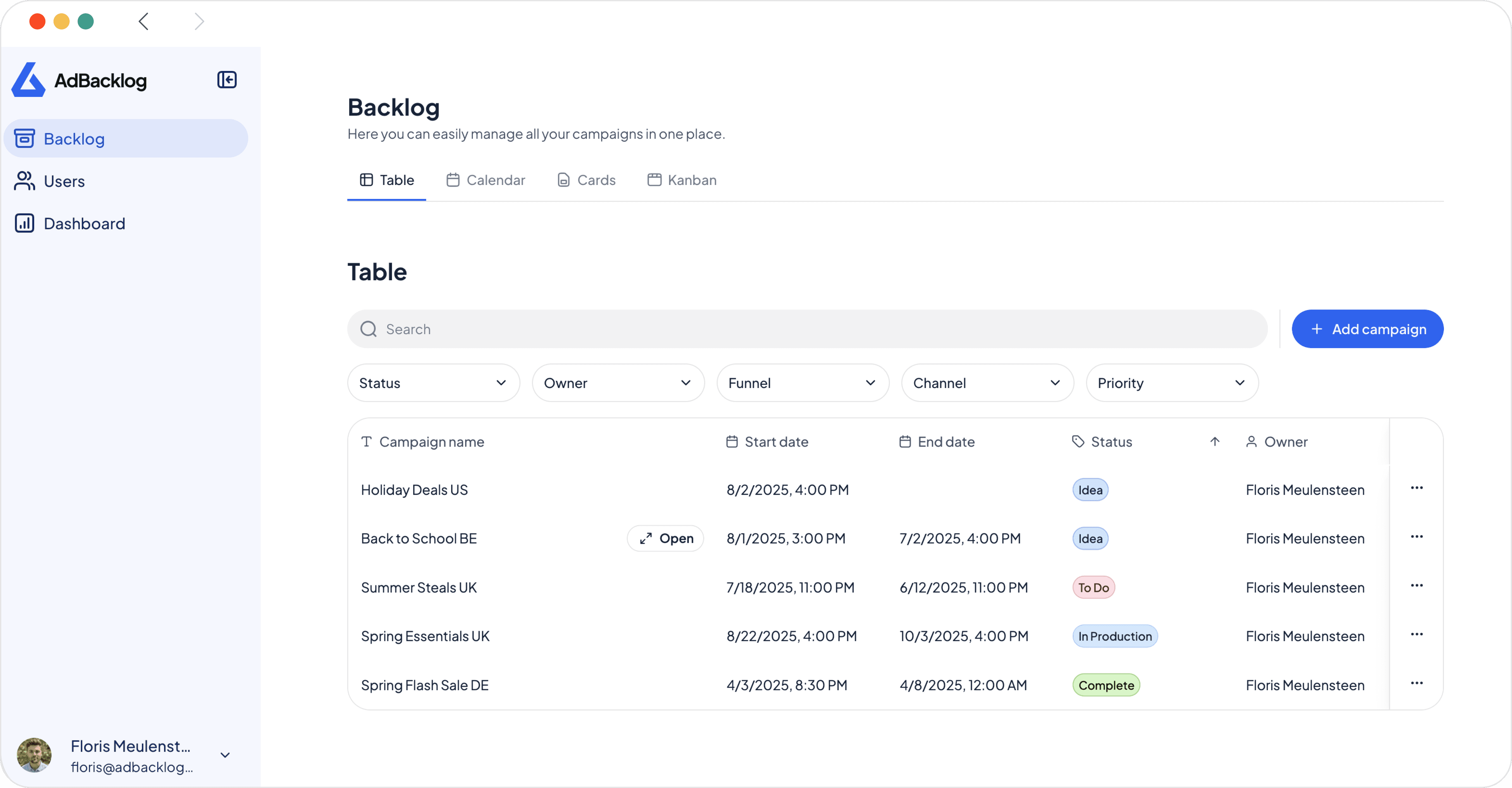Screen dimensions: 1512x788
Task: Switch to the Calendar view tab
Action: [485, 180]
